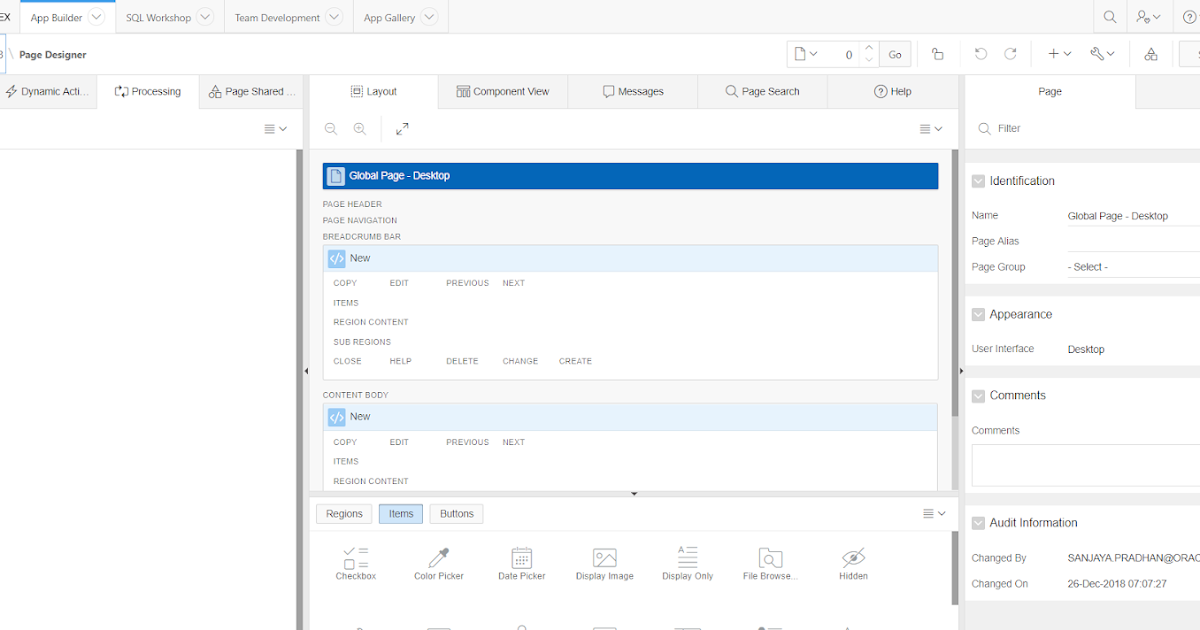The height and width of the screenshot is (630, 1200).
Task: Select the Hidden item type
Action: (x=853, y=562)
